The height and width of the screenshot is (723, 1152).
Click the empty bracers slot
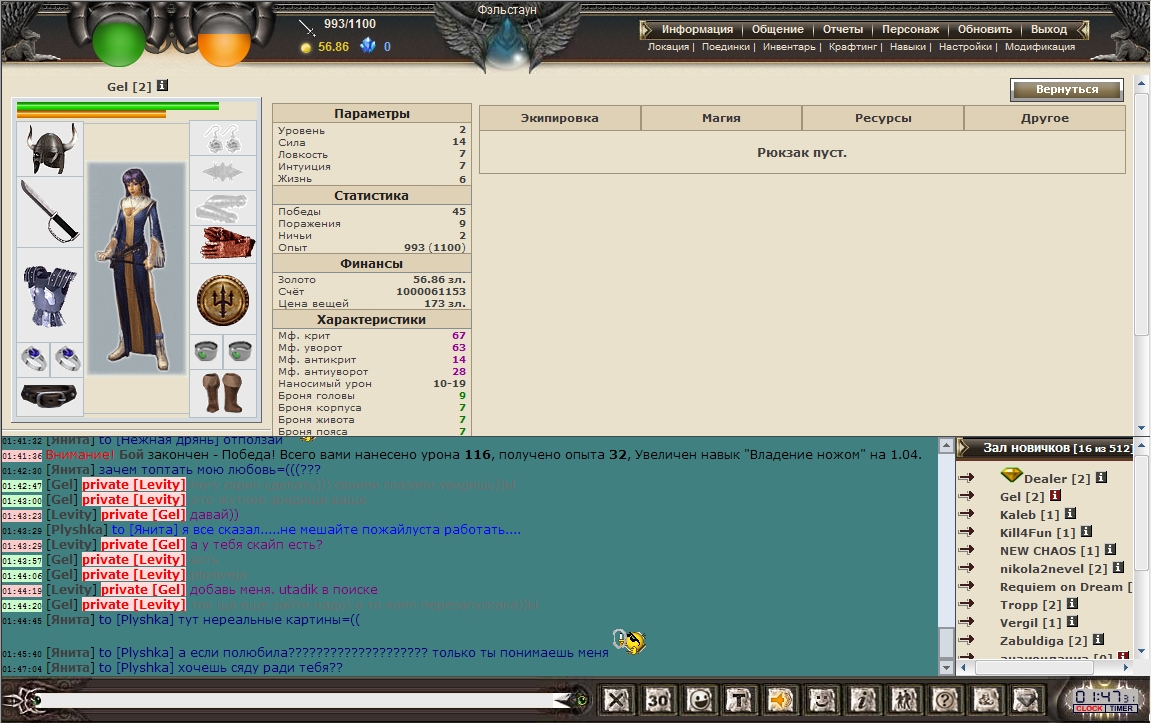pos(223,208)
